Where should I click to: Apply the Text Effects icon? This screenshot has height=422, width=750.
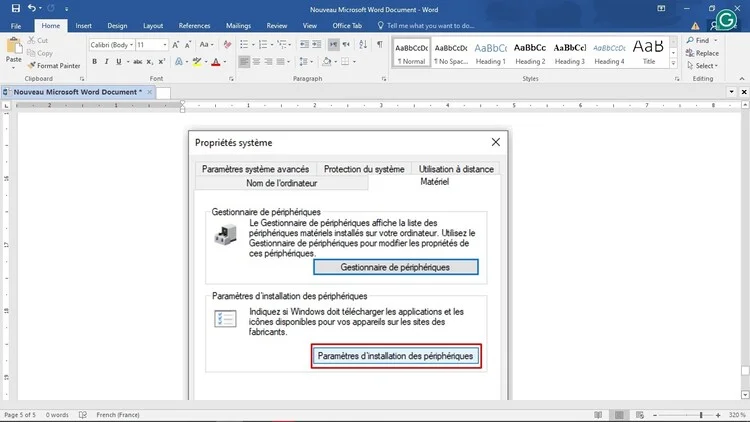tap(181, 62)
